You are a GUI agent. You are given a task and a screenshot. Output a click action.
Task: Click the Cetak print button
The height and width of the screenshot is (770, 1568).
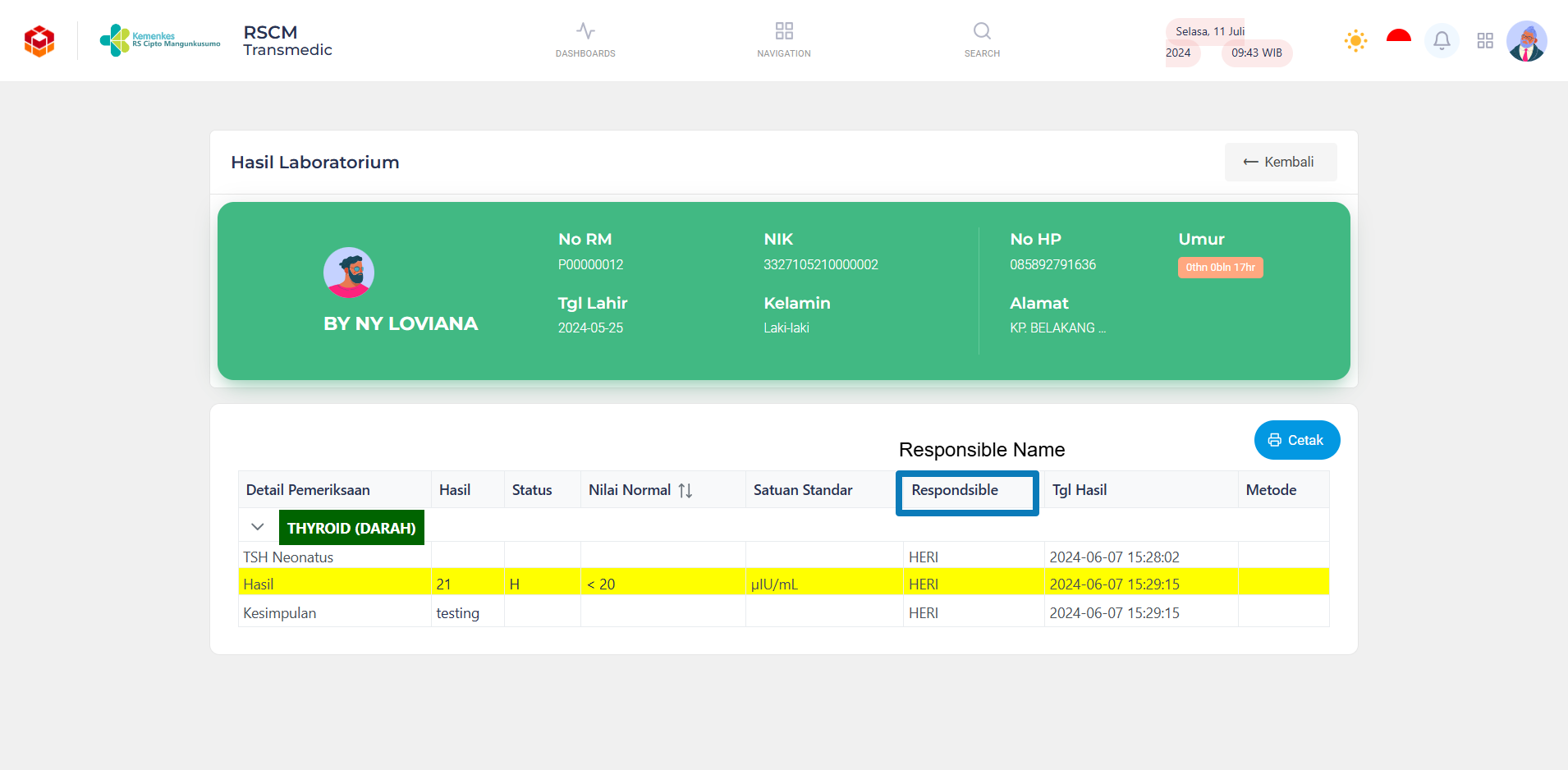coord(1297,440)
